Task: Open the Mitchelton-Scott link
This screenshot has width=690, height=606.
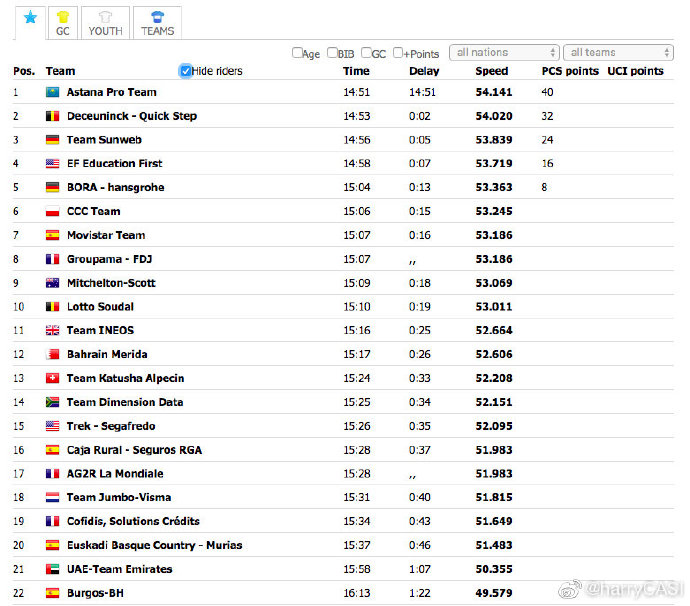Action: pyautogui.click(x=111, y=283)
